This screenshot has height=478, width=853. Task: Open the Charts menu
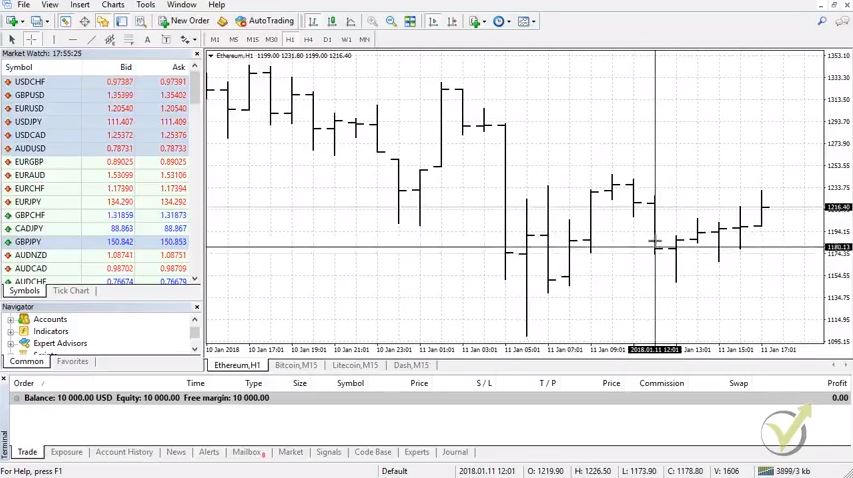113,5
